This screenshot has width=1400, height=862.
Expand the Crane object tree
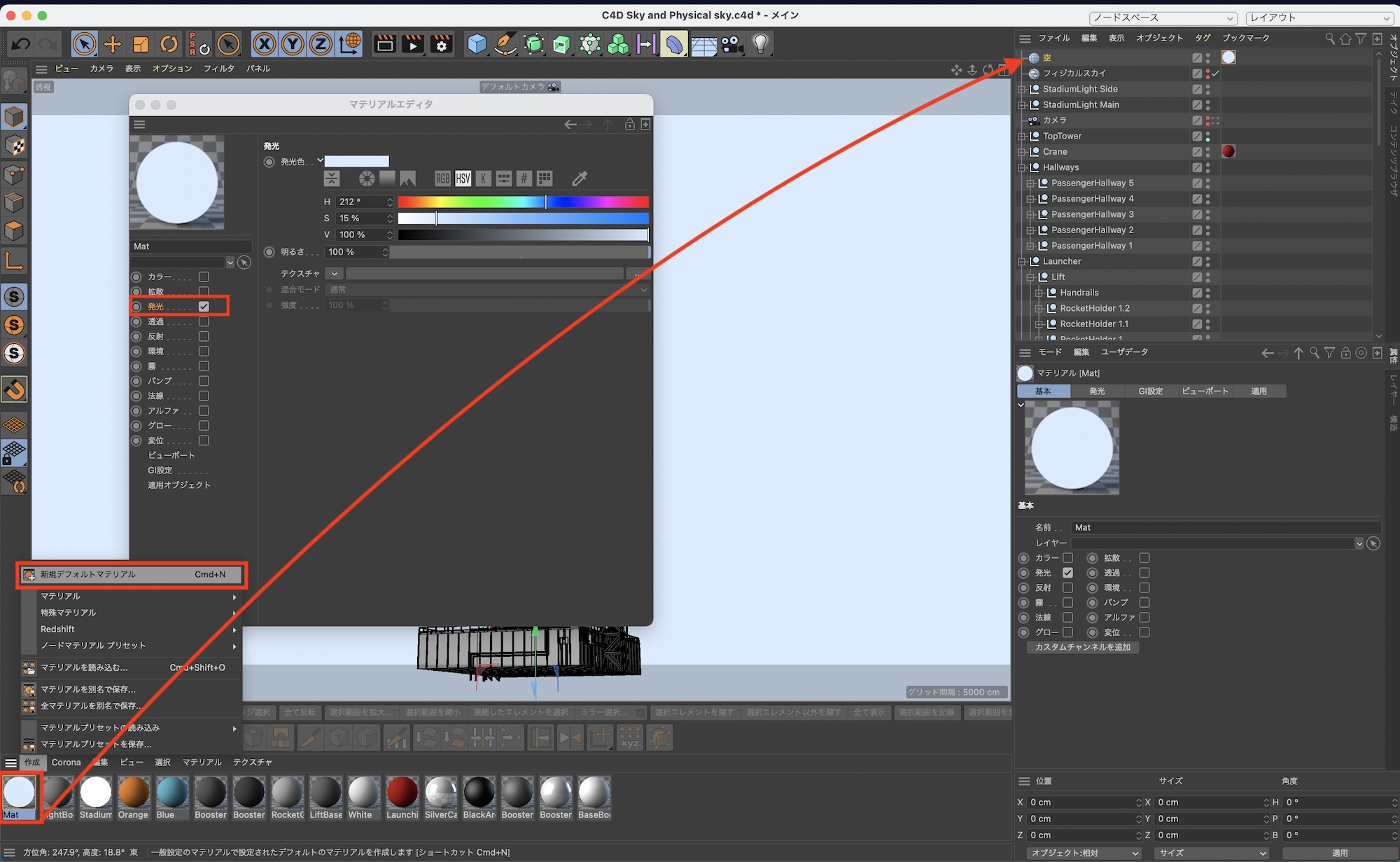pos(1022,152)
